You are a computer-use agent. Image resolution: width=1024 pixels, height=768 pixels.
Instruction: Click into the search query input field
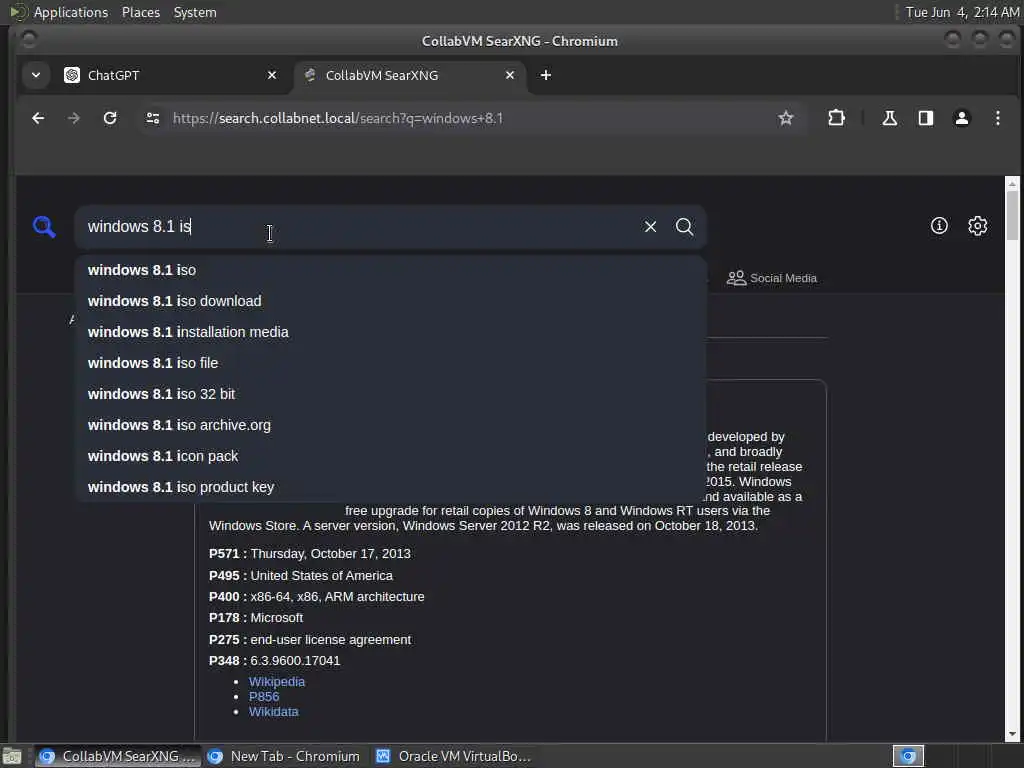(x=359, y=227)
